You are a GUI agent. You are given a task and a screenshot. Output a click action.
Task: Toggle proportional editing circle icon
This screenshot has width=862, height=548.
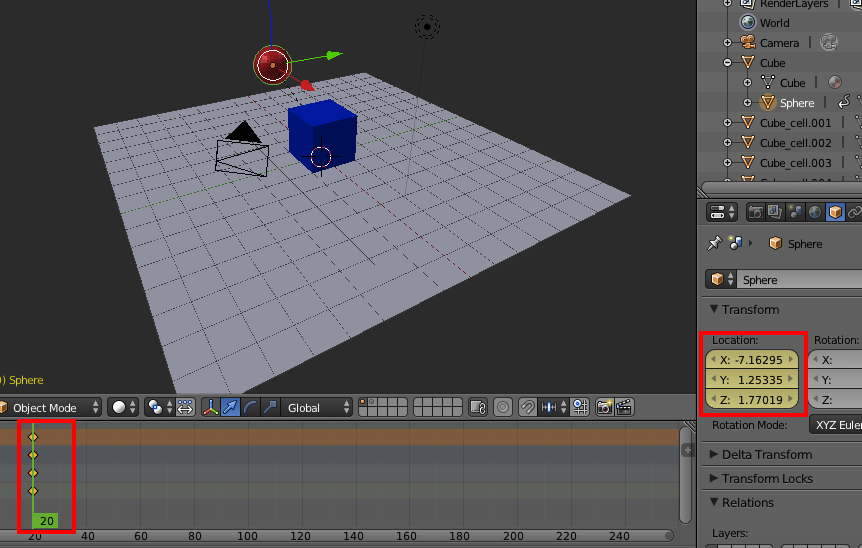502,407
